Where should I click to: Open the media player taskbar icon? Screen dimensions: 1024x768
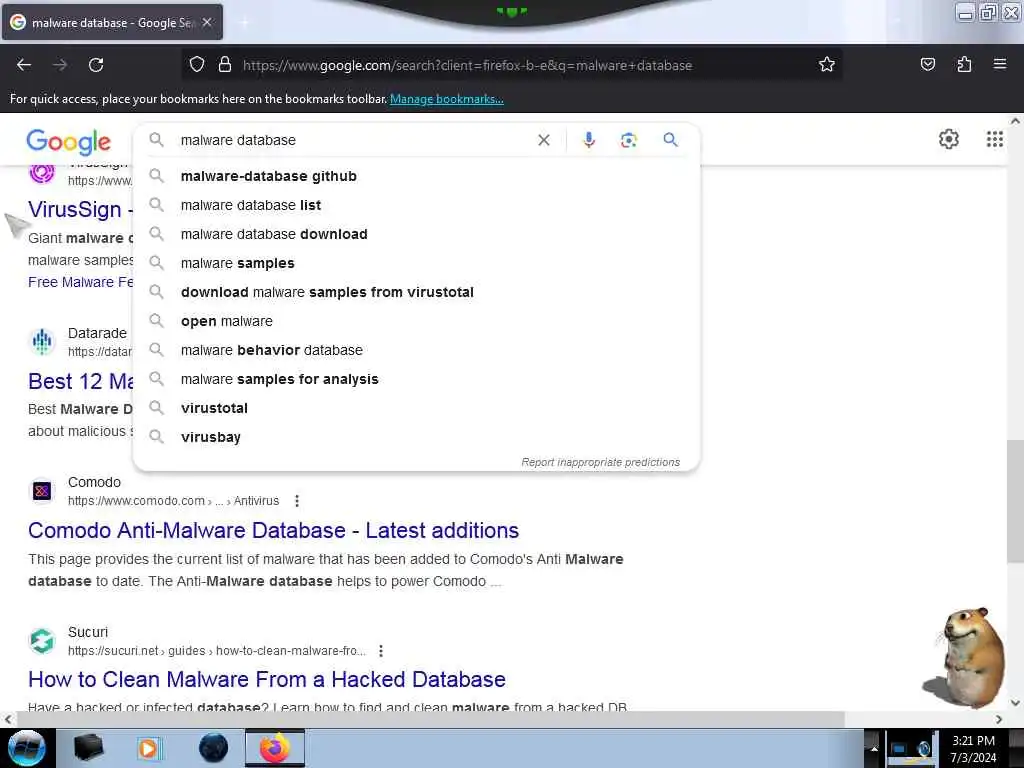[149, 748]
